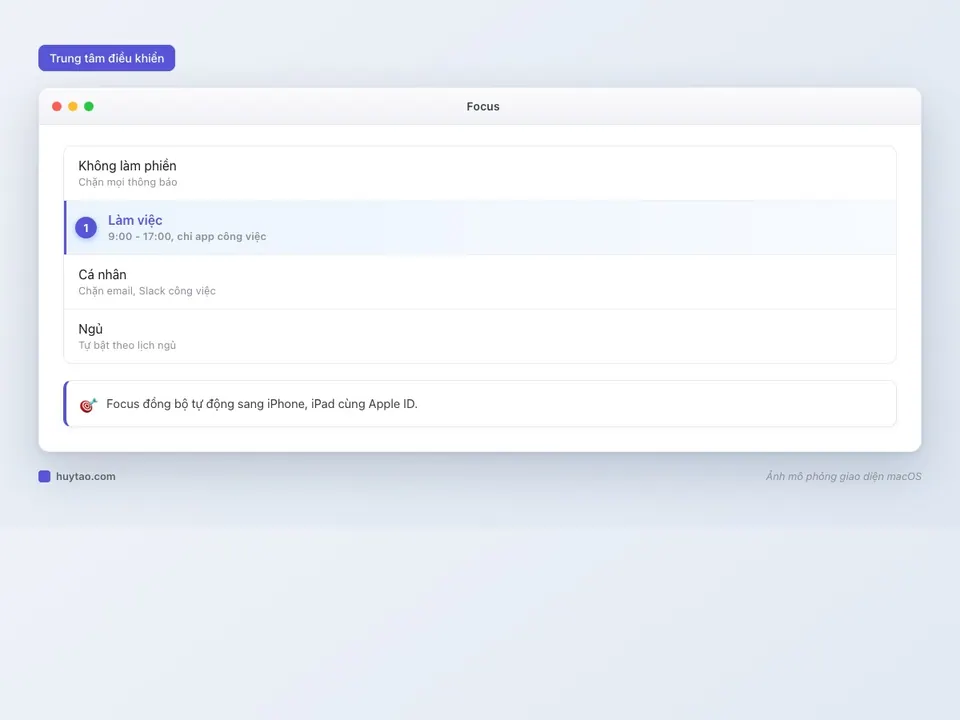Close the Focus window with red button
The image size is (960, 720).
coord(57,107)
